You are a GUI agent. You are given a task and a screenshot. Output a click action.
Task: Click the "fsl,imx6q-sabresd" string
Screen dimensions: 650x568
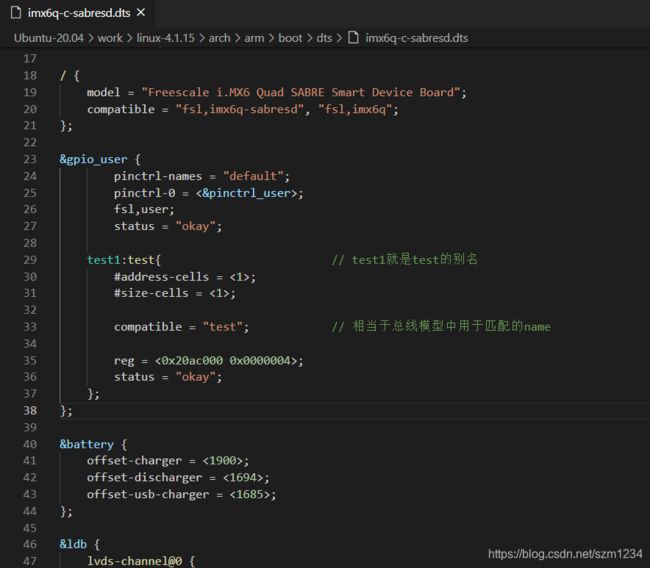[x=239, y=109]
